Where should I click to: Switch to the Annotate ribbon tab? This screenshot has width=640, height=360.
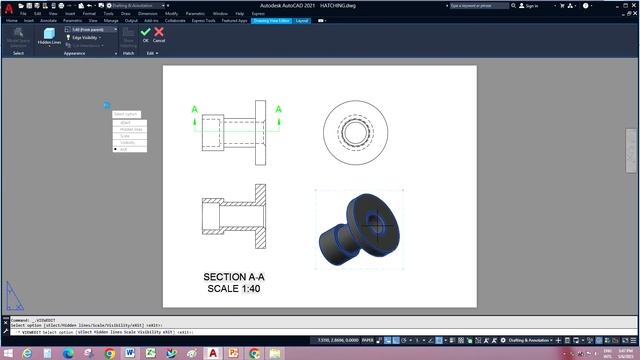click(48, 20)
